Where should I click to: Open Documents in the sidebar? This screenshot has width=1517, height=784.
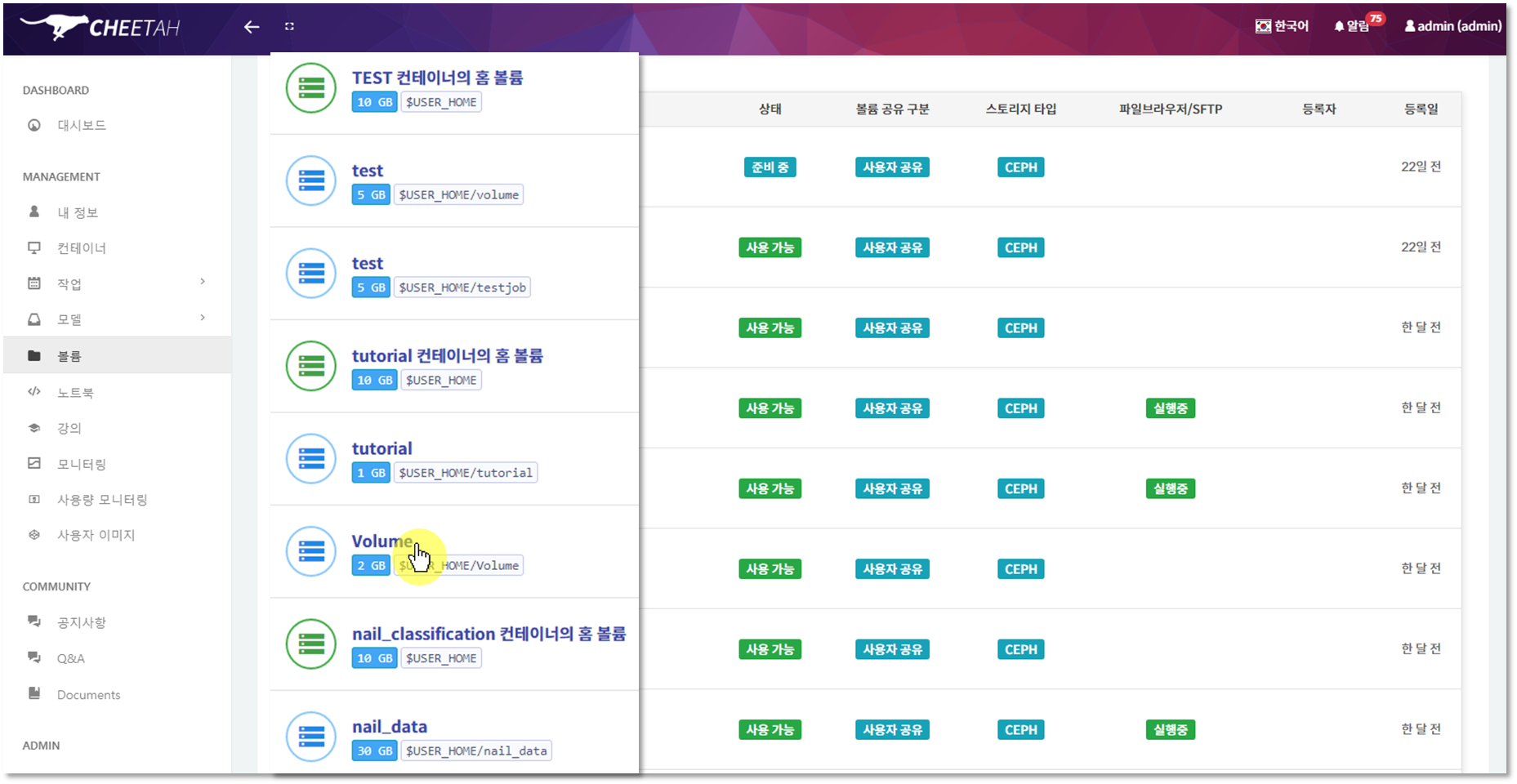[x=89, y=695]
